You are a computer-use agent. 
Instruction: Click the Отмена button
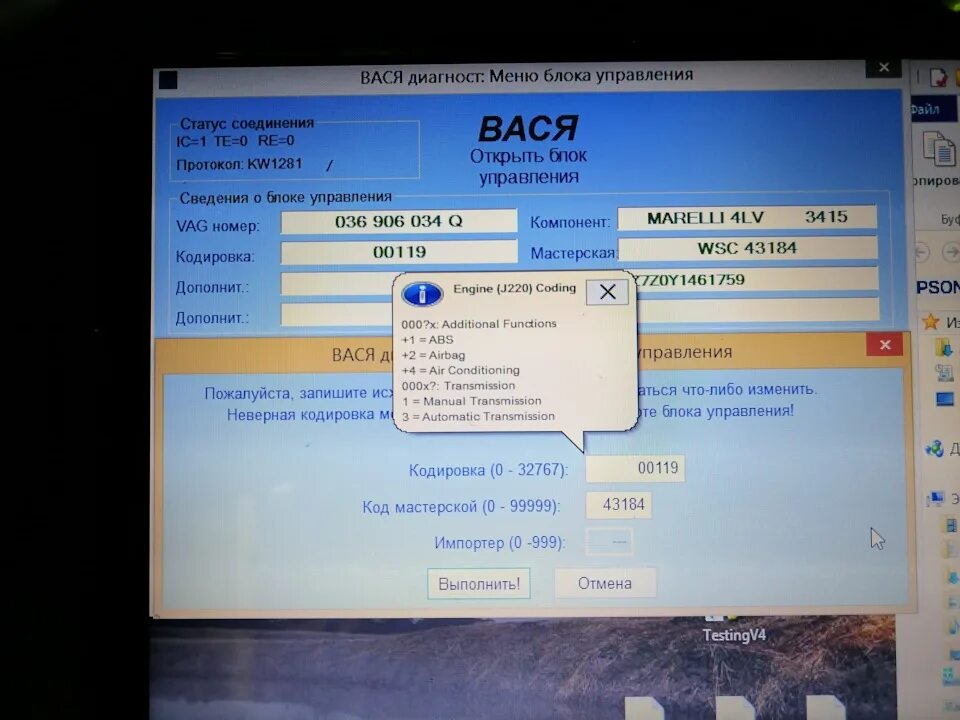605,583
